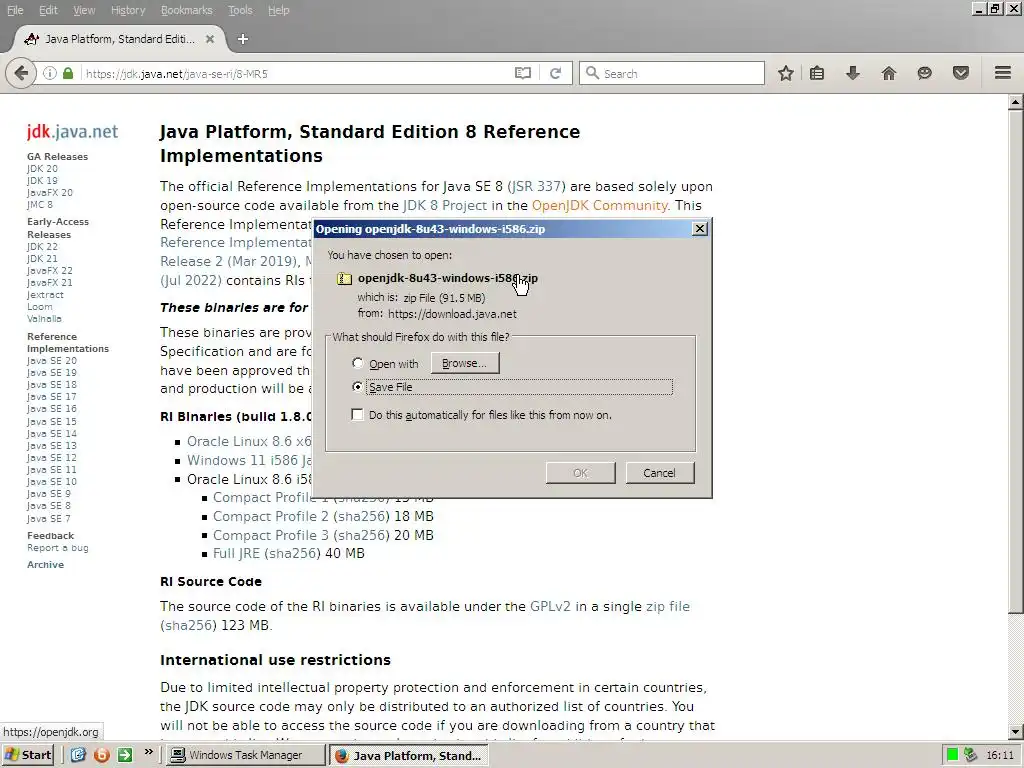This screenshot has height=768, width=1024.
Task: Follow the OpenJDK Community link
Action: 600,205
